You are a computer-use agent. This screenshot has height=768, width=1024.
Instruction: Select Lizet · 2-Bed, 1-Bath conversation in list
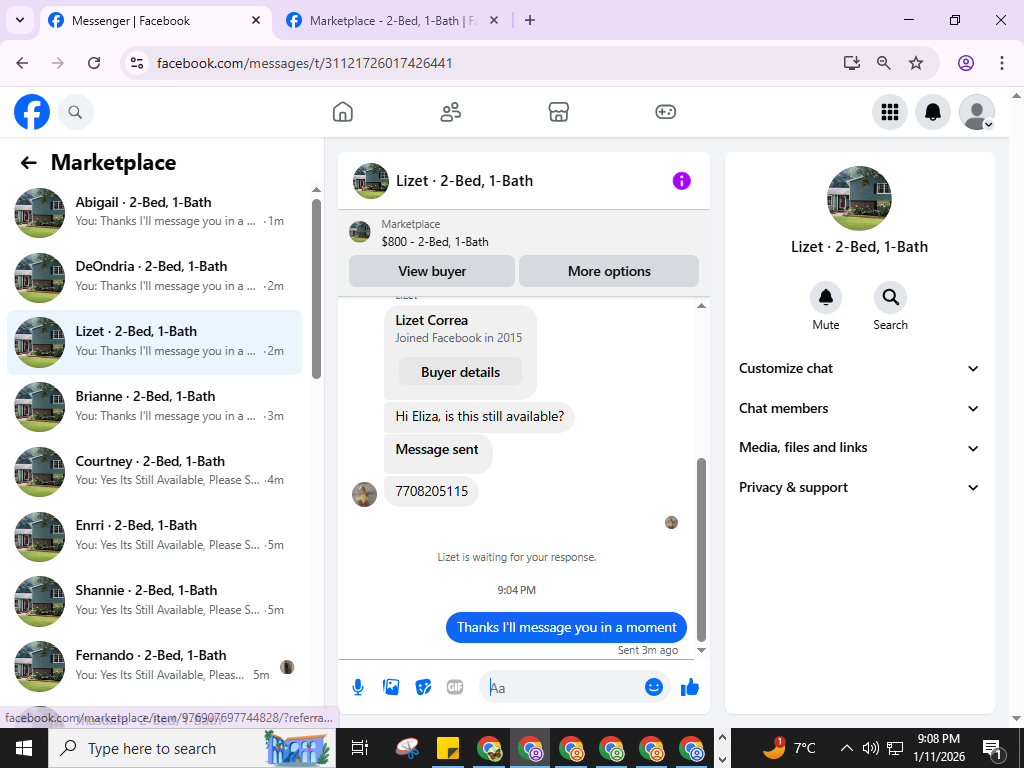(x=155, y=342)
